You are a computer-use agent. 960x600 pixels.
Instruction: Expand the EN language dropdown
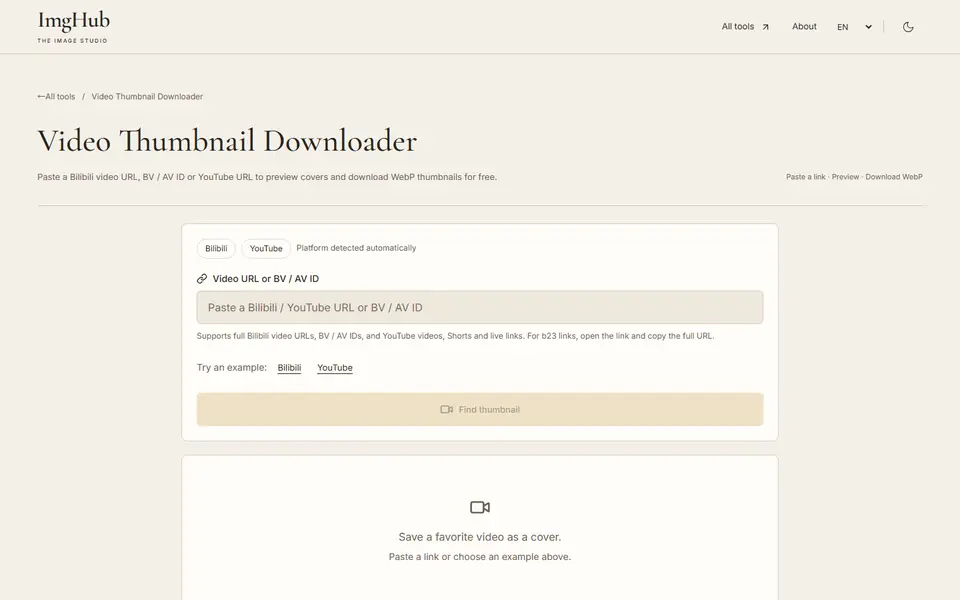point(854,27)
